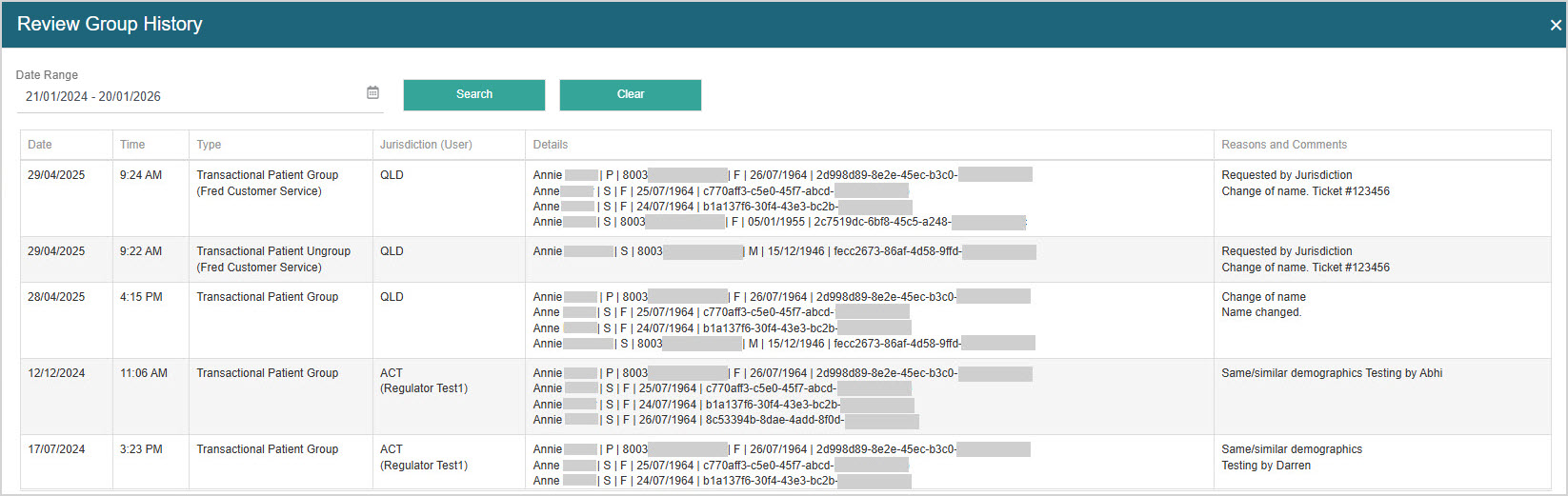Image resolution: width=1568 pixels, height=496 pixels.
Task: Click the Search button
Action: (473, 94)
